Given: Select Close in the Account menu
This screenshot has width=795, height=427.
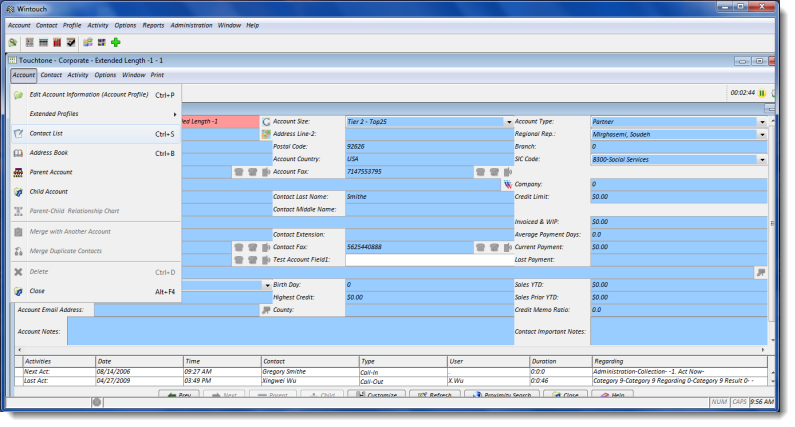Looking at the screenshot, I should point(96,292).
